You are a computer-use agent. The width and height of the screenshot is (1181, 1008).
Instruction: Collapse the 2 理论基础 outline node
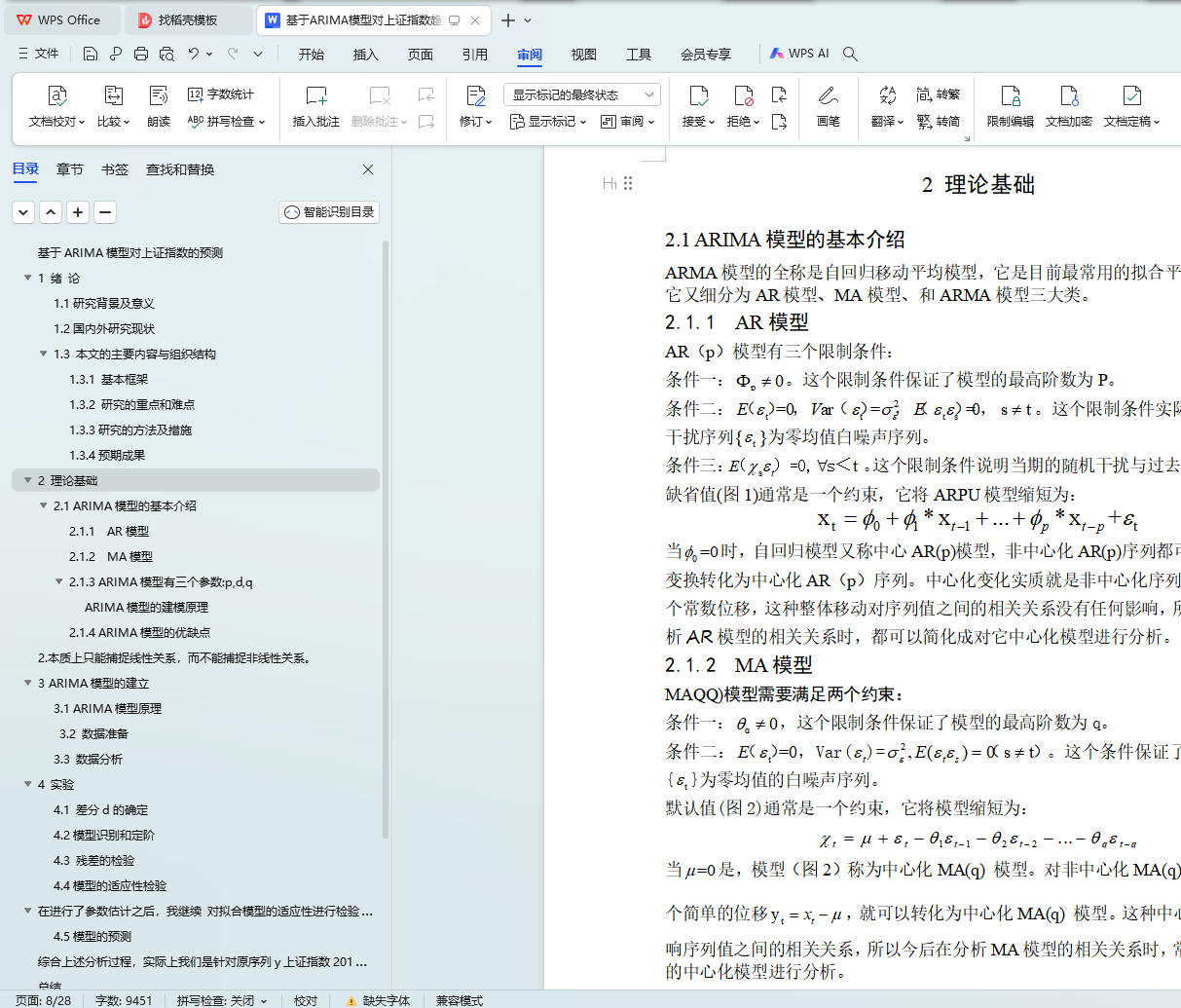click(27, 480)
